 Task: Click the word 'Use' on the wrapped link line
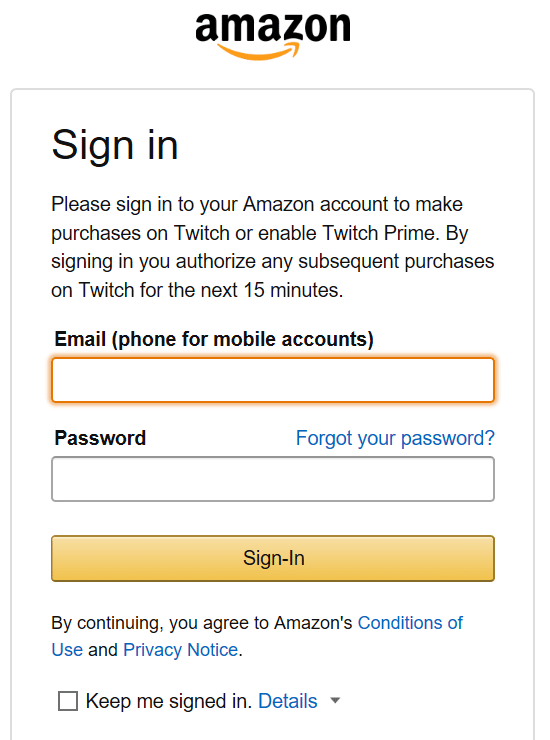click(67, 650)
